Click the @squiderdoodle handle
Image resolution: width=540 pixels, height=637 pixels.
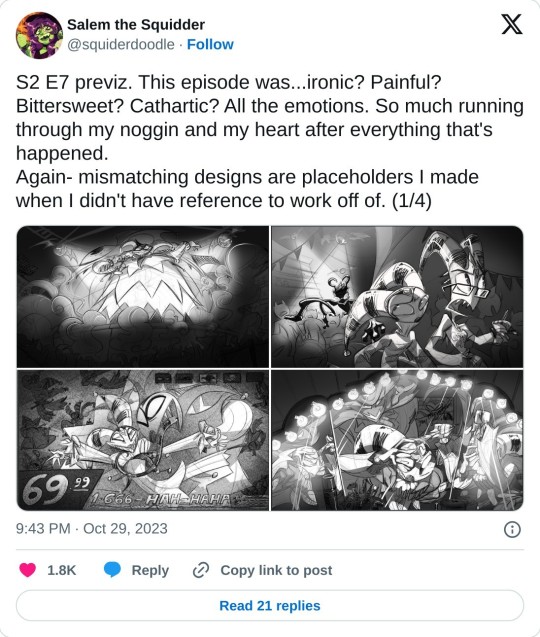[121, 44]
